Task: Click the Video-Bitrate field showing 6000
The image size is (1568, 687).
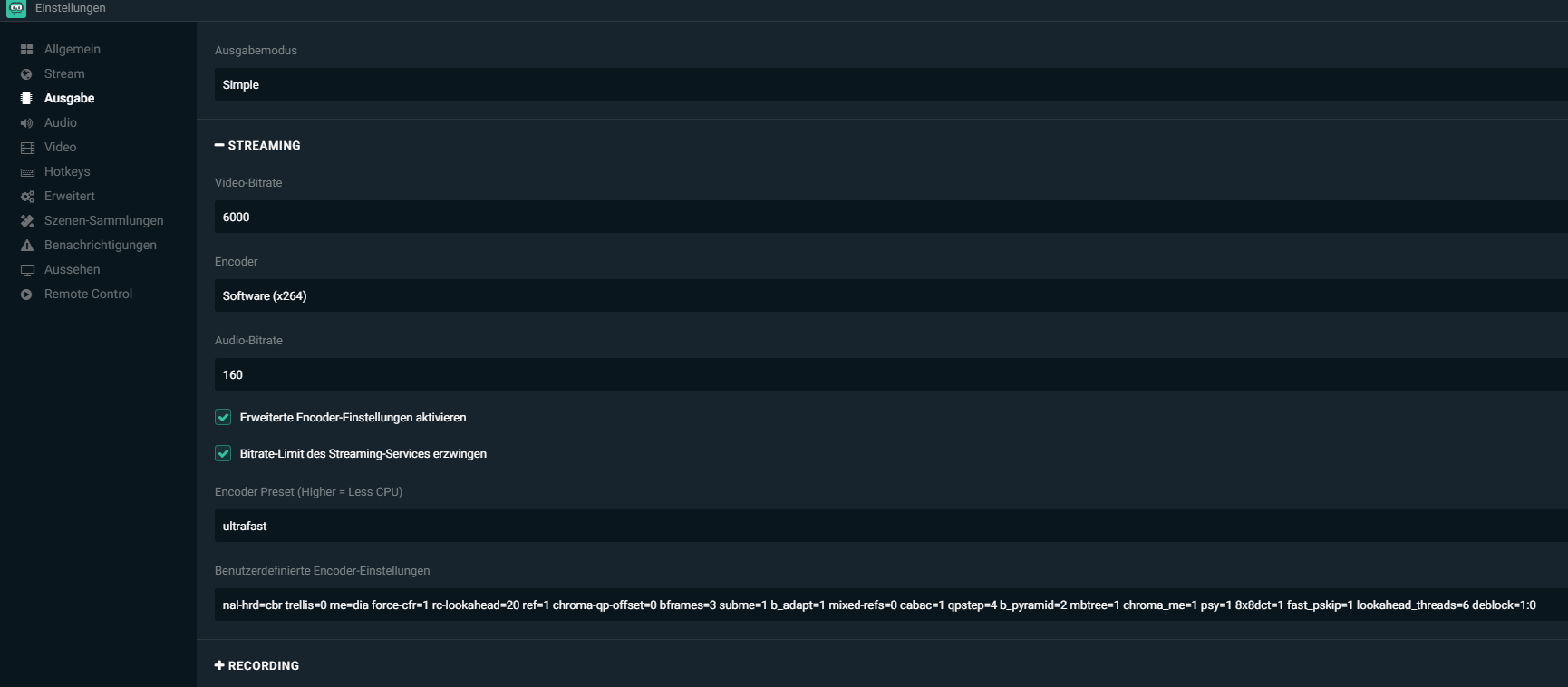Action: click(x=891, y=217)
